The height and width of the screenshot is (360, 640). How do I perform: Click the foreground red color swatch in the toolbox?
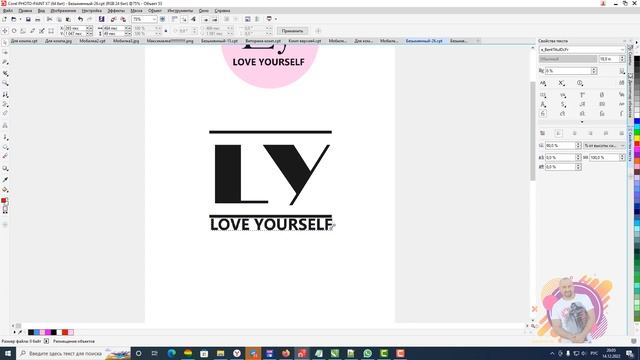click(4, 200)
